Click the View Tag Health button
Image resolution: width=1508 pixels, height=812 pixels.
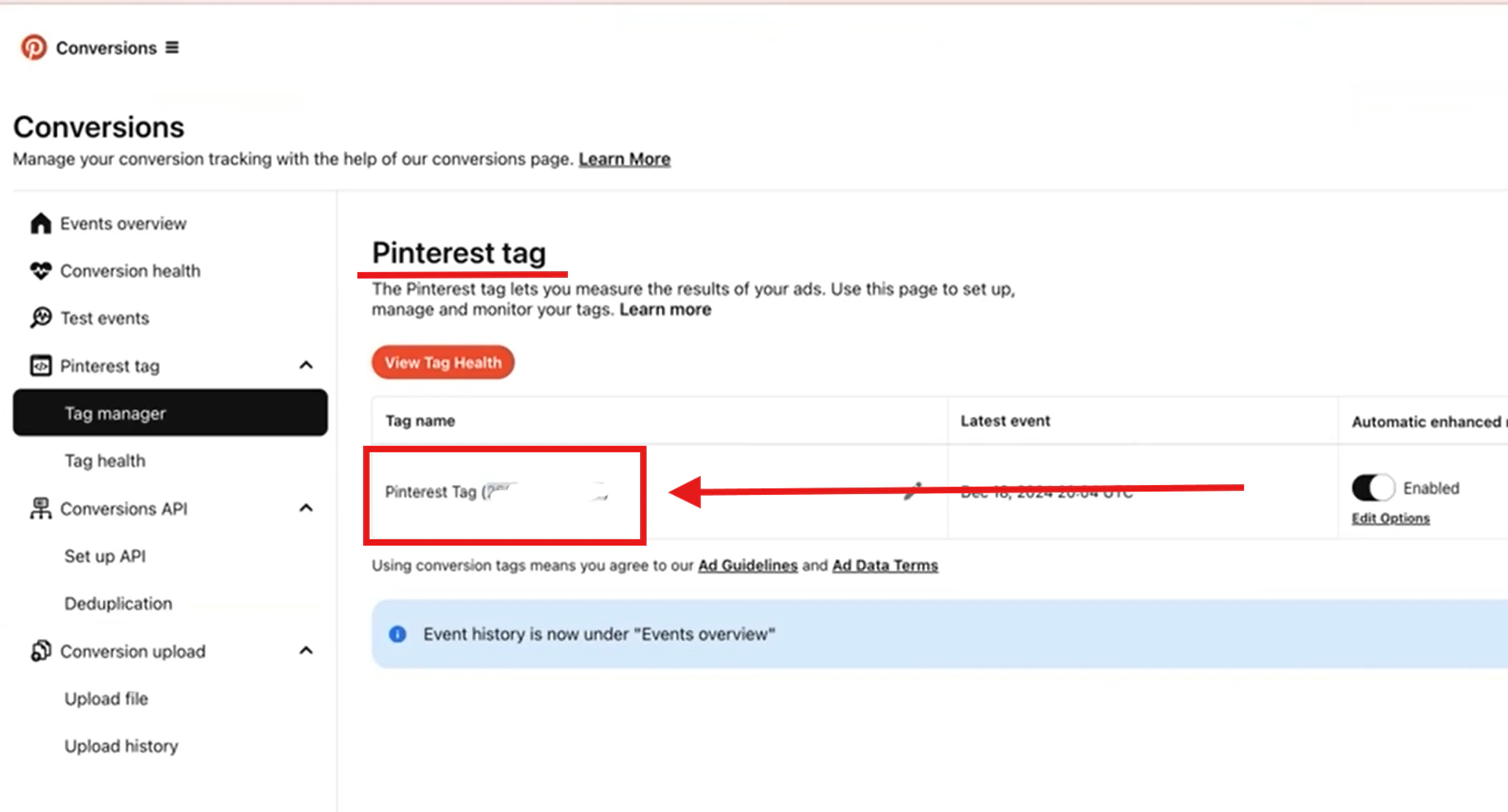(x=443, y=362)
